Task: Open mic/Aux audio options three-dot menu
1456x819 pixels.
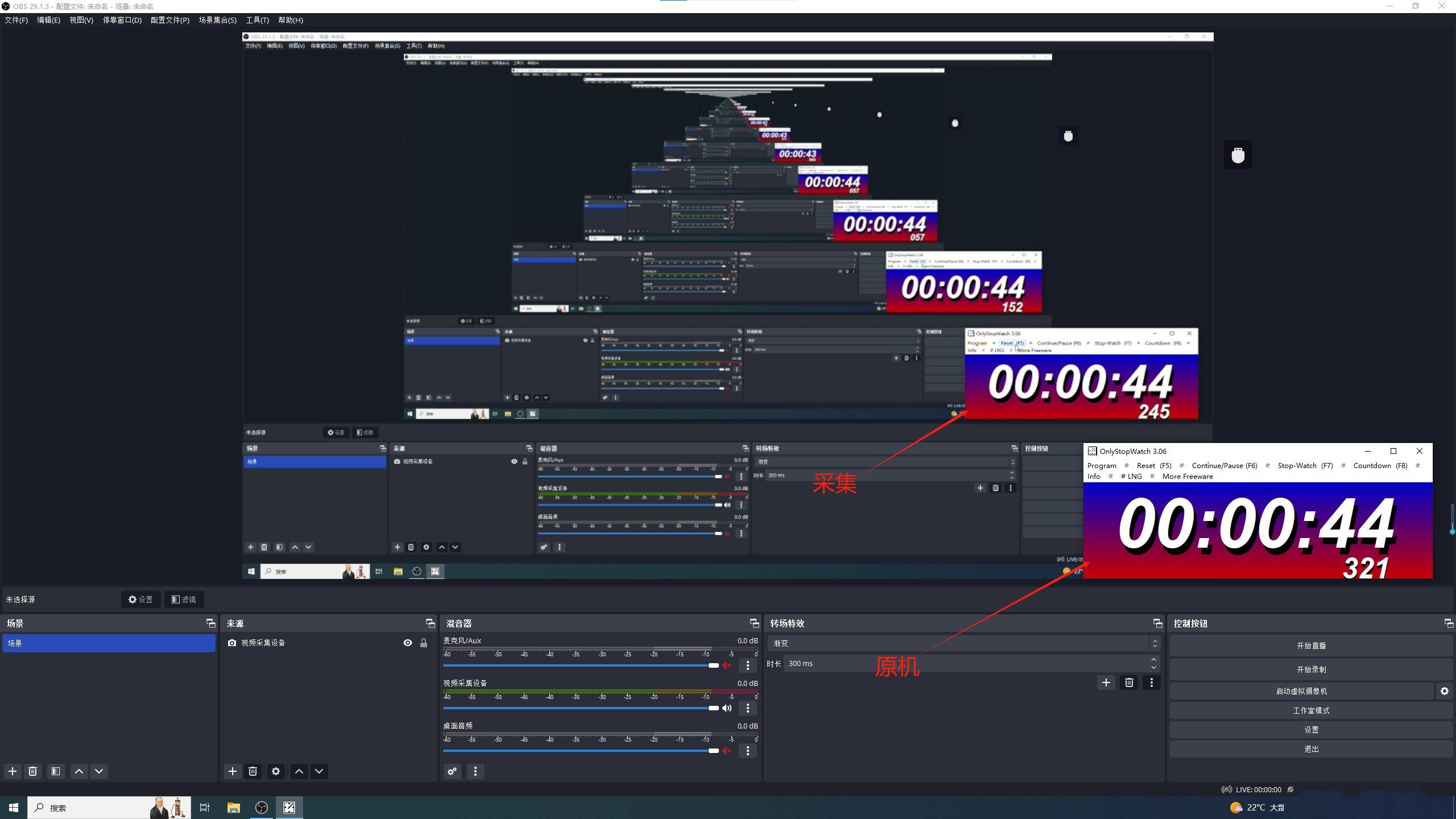Action: tap(748, 665)
